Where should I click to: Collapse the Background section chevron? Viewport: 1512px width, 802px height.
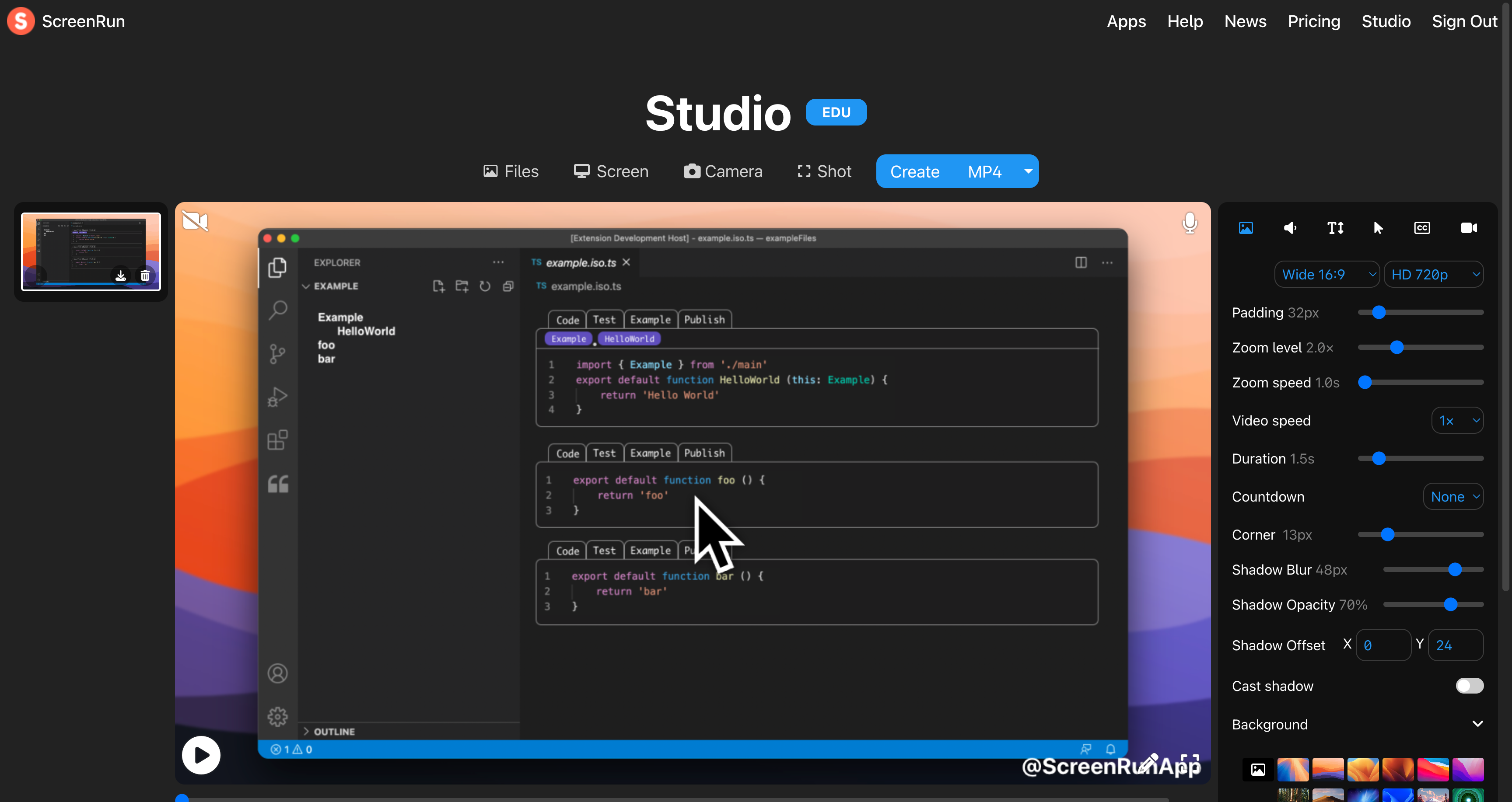click(1477, 724)
